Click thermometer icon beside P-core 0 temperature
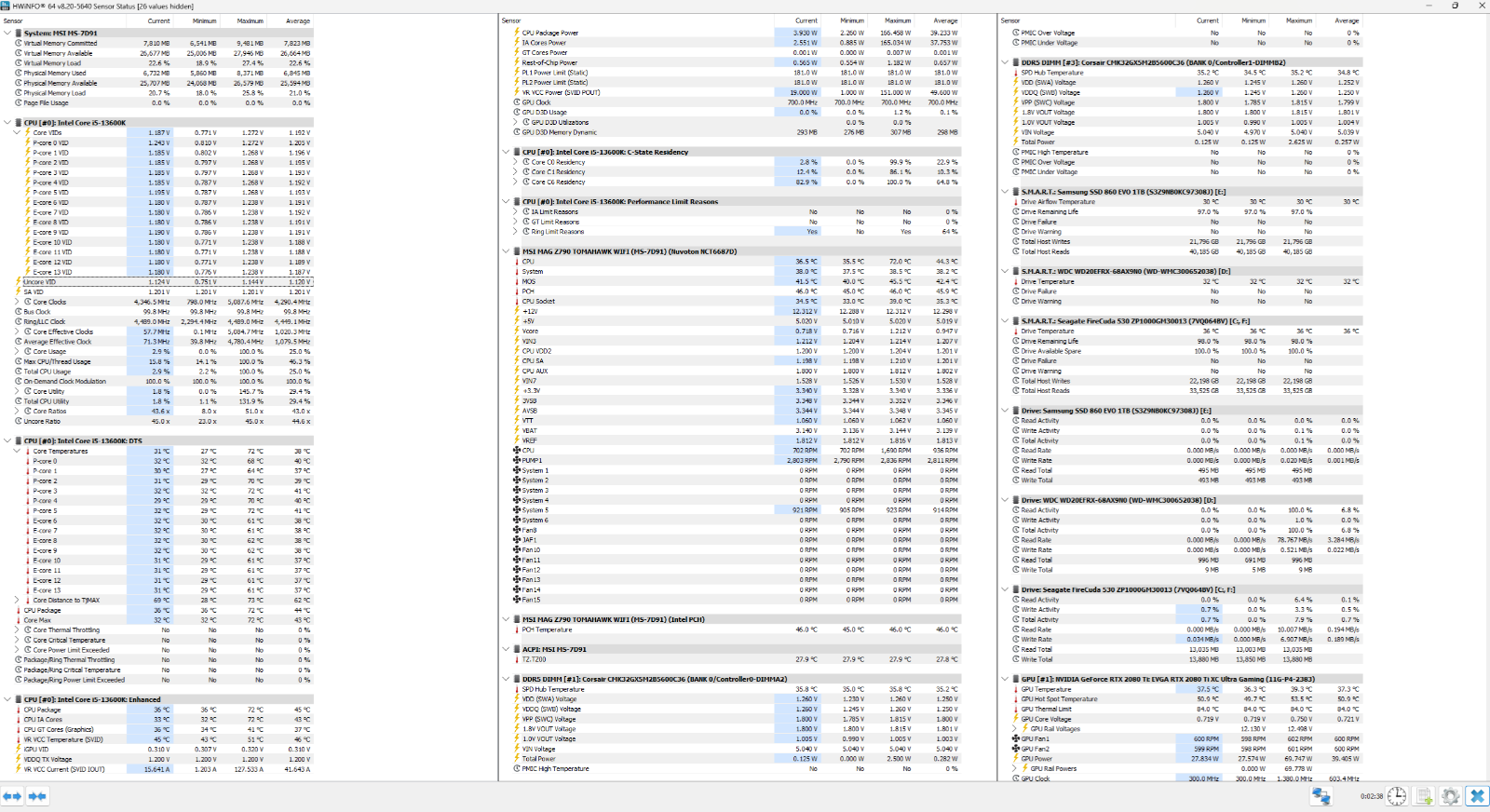The height and width of the screenshot is (812, 1490). pos(28,461)
